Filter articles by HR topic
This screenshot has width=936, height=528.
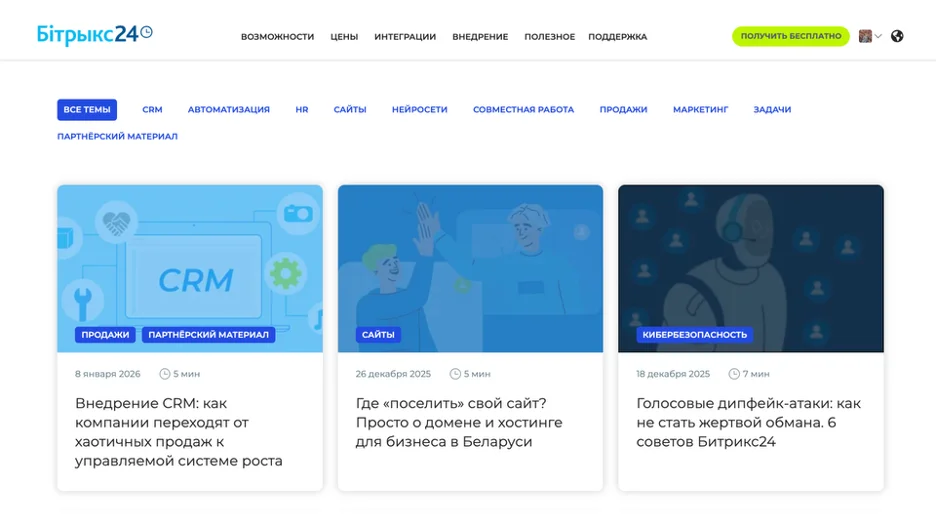click(x=302, y=110)
